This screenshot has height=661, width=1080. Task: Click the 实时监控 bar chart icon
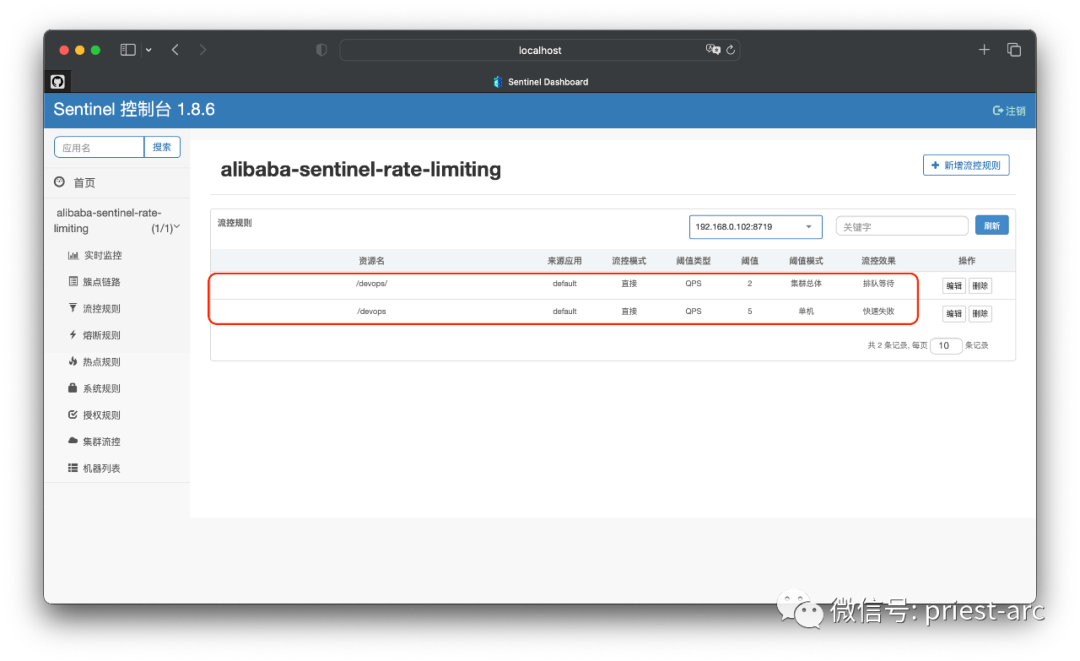pos(73,255)
